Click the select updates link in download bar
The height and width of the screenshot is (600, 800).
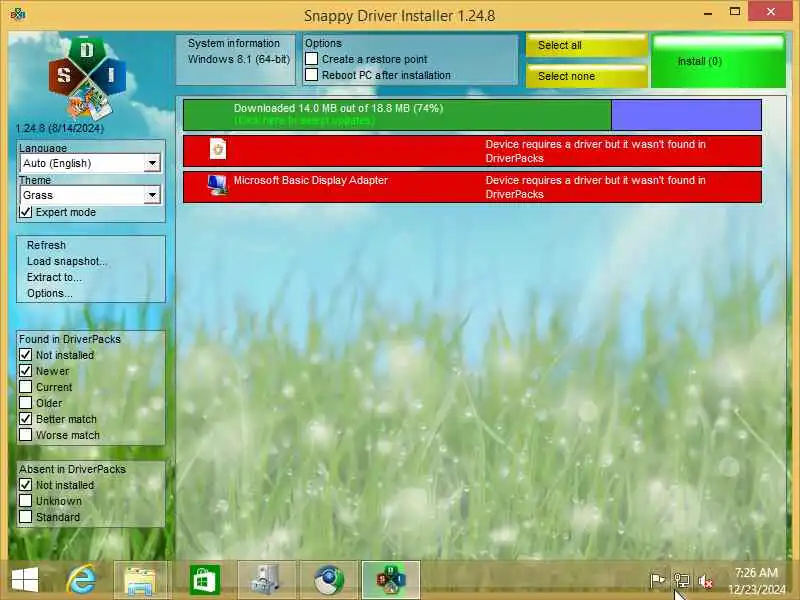(x=304, y=121)
